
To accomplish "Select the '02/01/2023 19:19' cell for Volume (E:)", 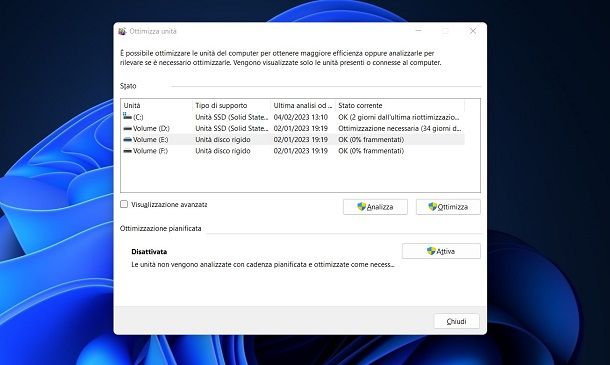I will click(301, 140).
